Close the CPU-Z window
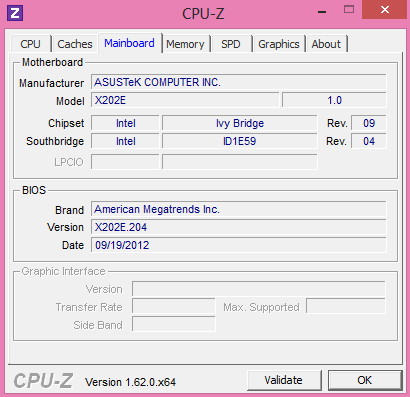This screenshot has width=410, height=397. [384, 10]
